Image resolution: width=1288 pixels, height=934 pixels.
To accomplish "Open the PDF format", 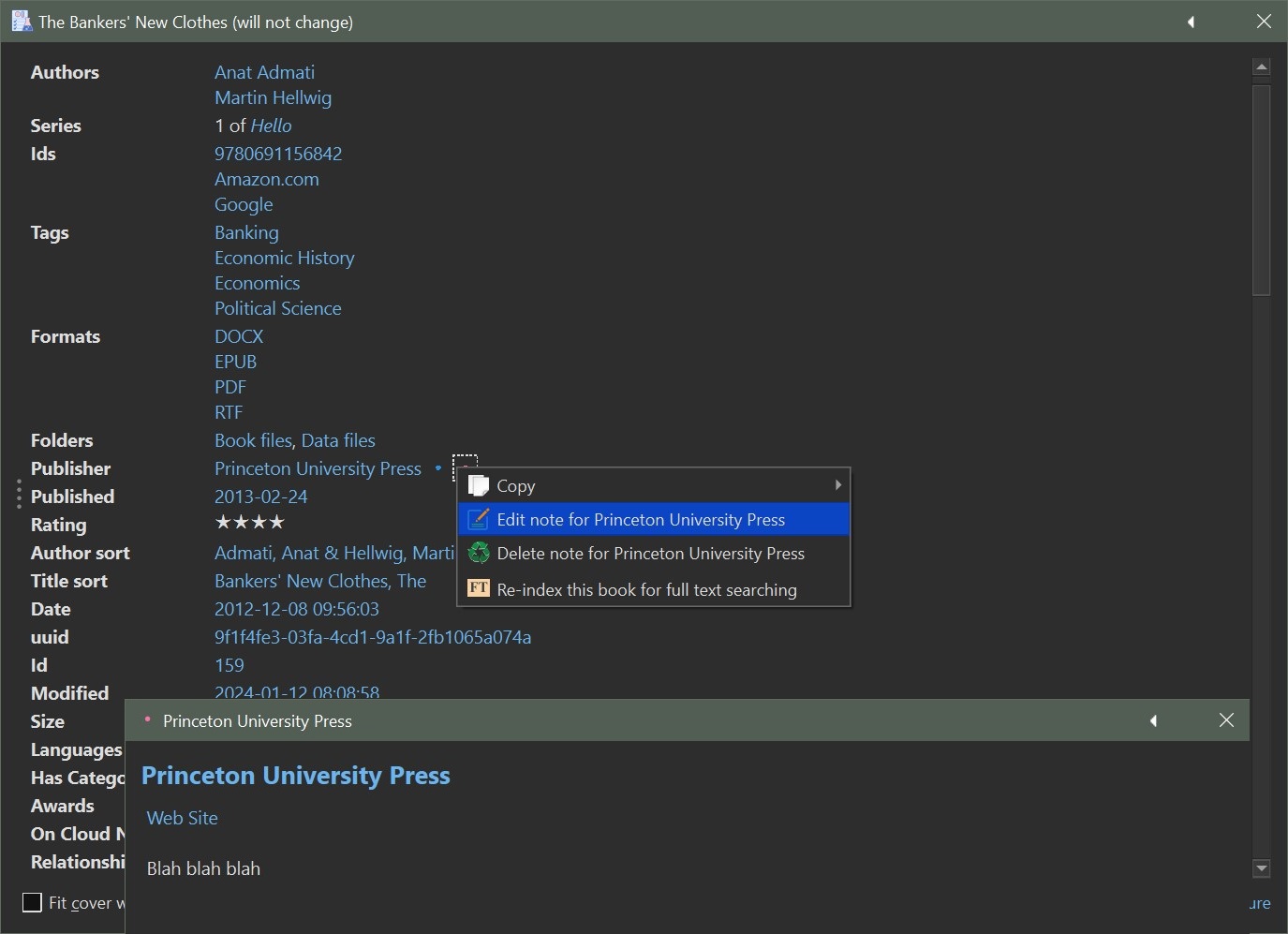I will [230, 387].
